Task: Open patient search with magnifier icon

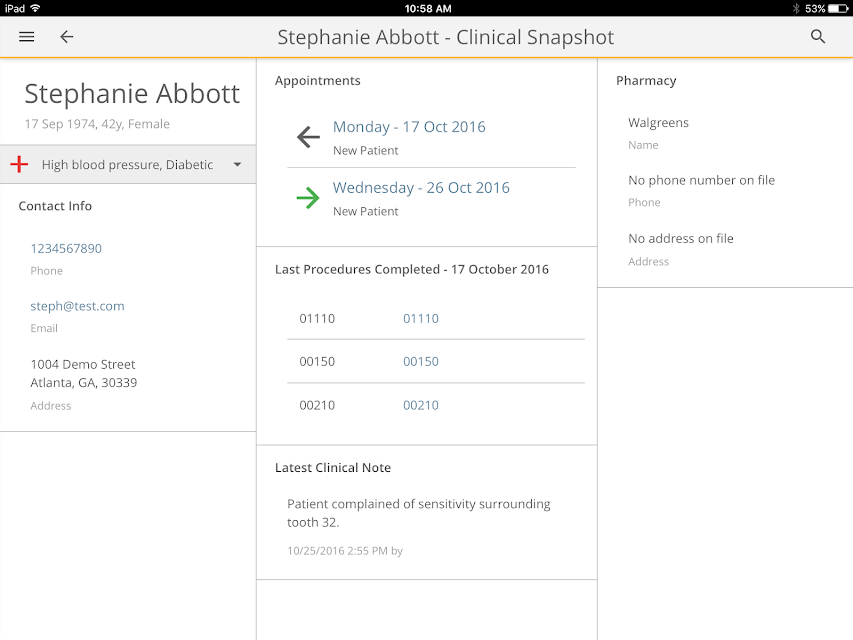Action: [x=818, y=36]
